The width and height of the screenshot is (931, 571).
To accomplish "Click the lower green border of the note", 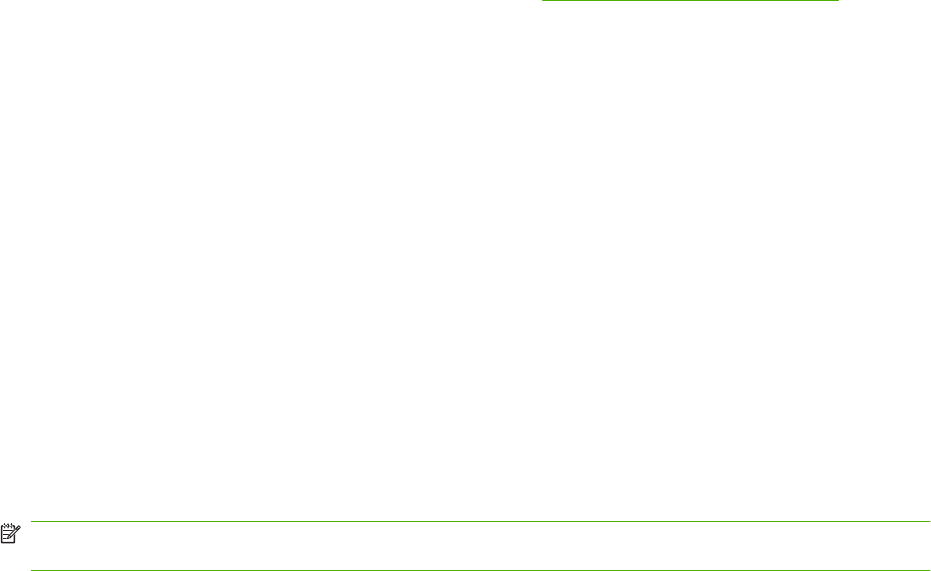I will tap(480, 570).
